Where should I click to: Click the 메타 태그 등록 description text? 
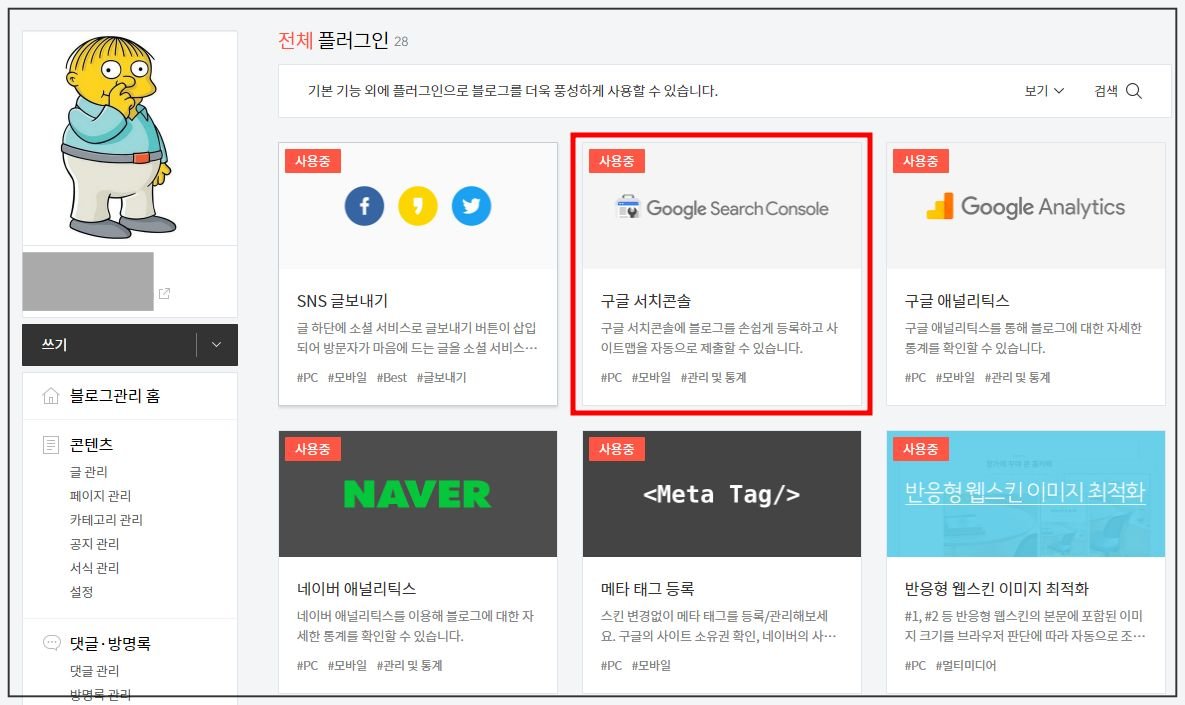tap(719, 626)
